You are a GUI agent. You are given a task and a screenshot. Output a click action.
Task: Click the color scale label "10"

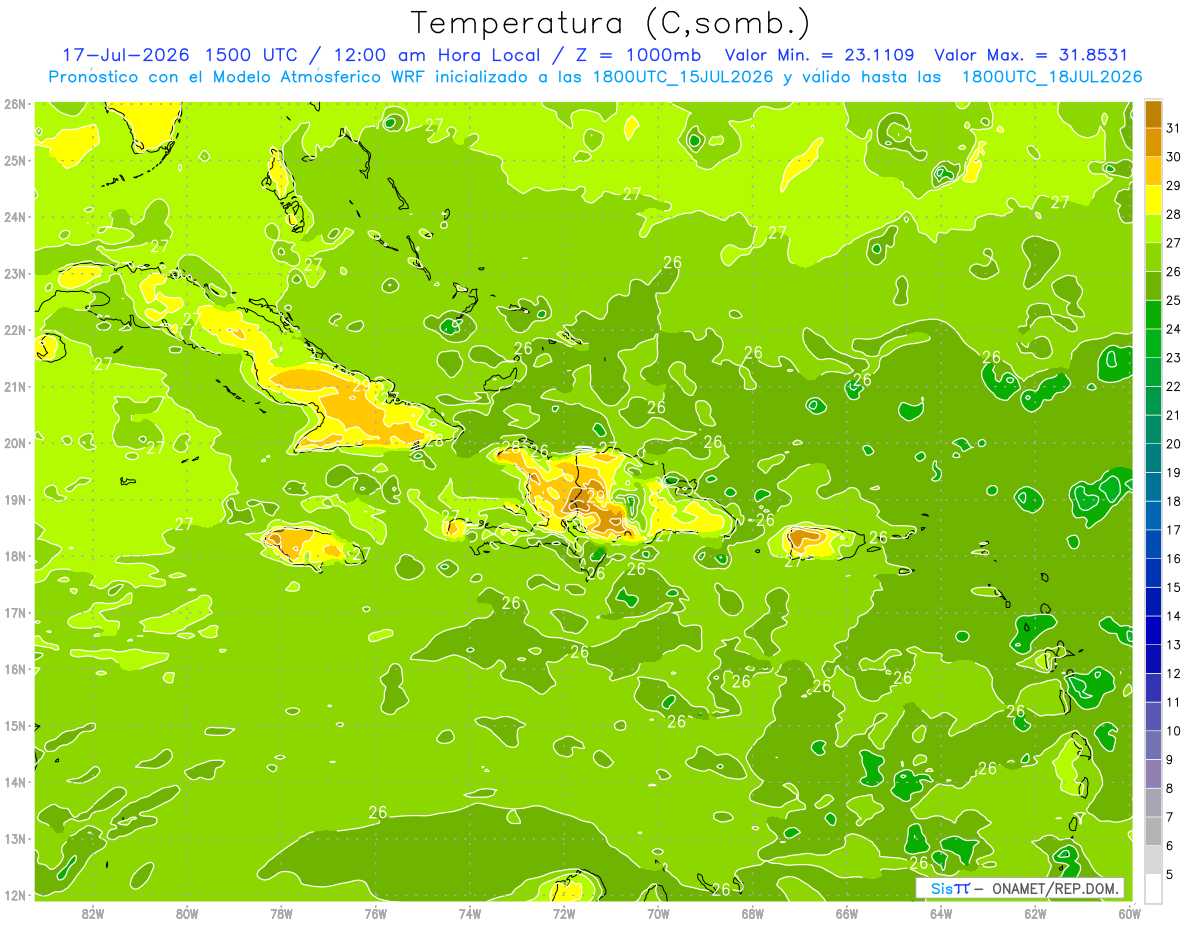point(1173,731)
